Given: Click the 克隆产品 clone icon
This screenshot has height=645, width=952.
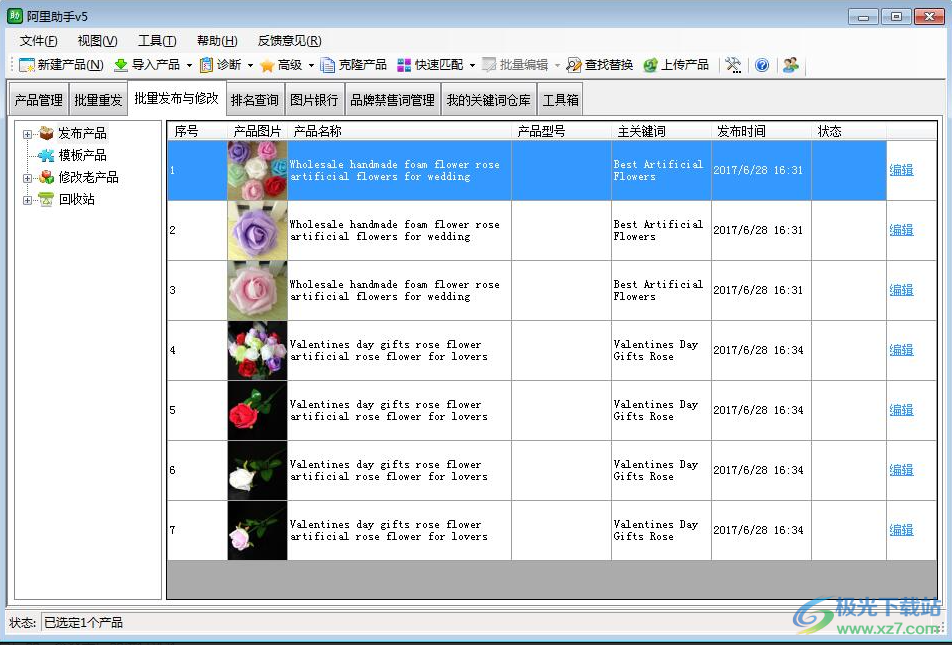Looking at the screenshot, I should coord(328,65).
